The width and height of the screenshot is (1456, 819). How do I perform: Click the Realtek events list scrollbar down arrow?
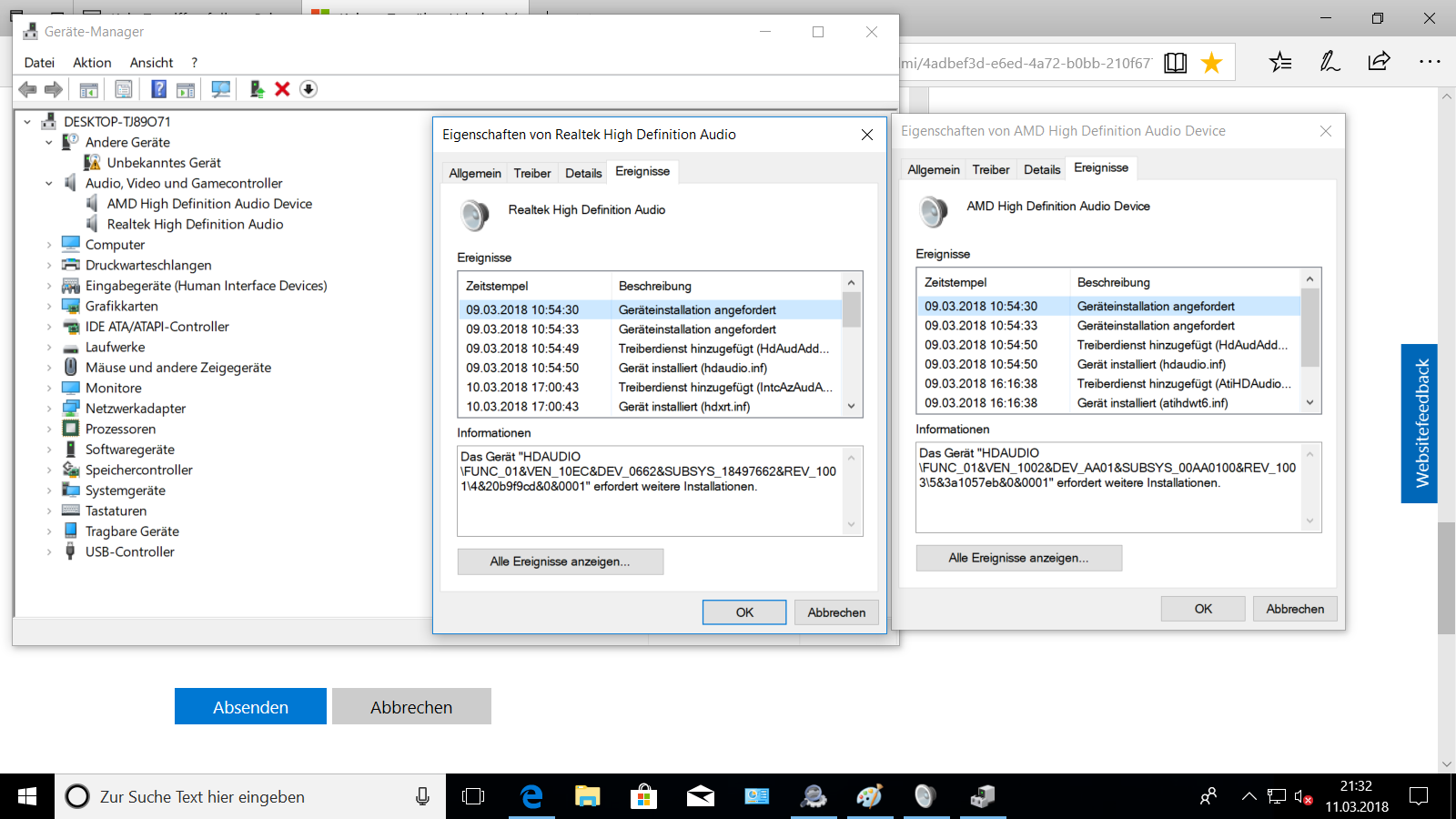coord(852,407)
